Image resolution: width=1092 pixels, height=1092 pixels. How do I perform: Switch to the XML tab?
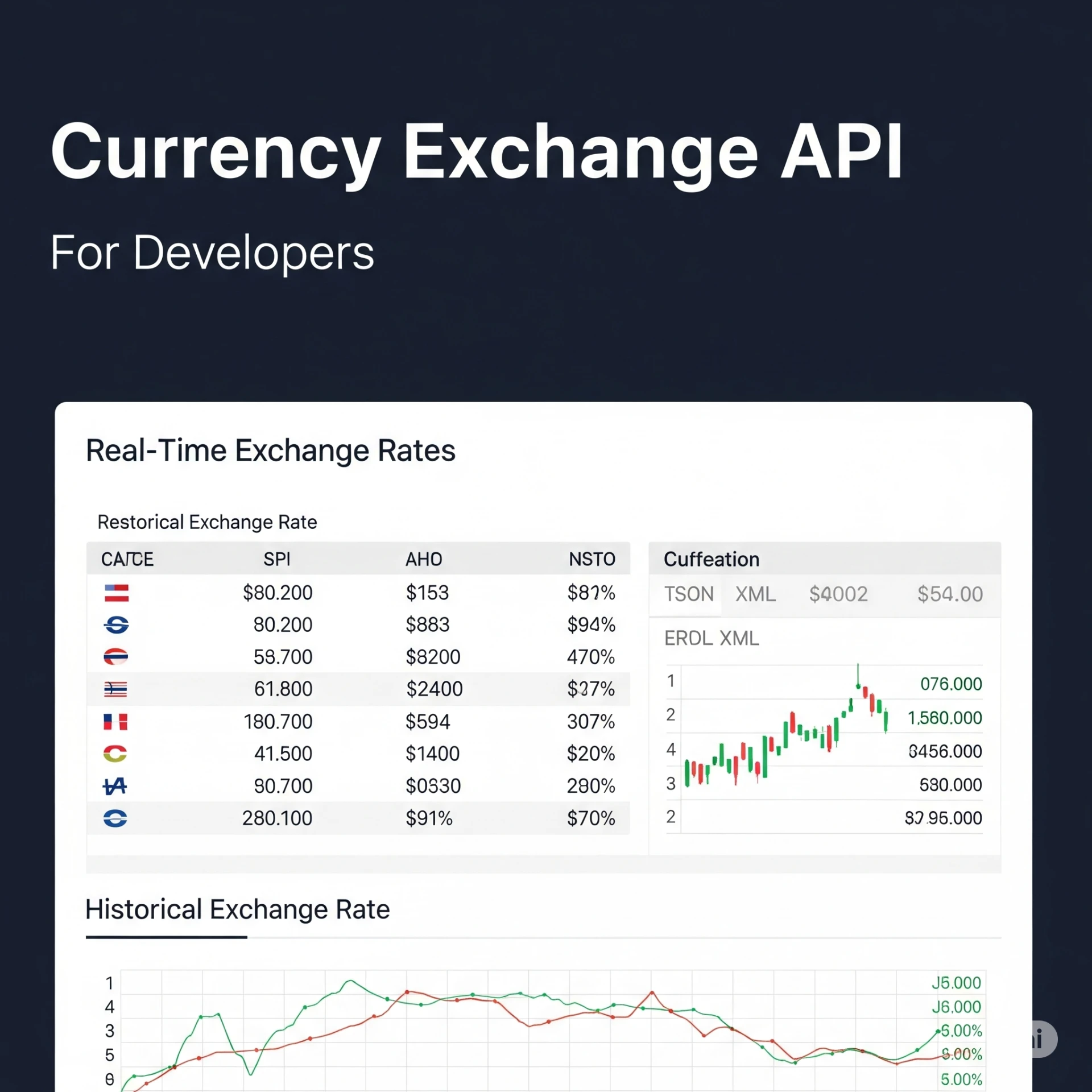coord(755,594)
